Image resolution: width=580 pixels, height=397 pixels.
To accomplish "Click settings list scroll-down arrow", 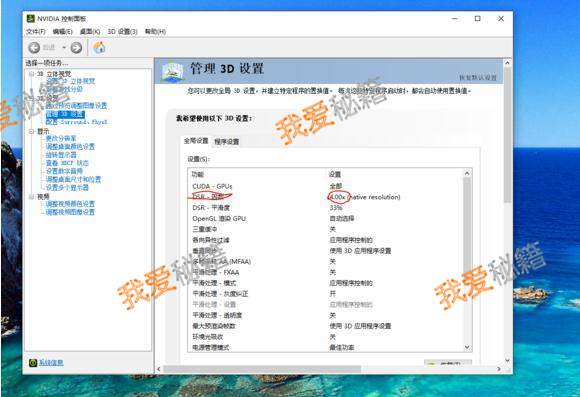I will point(467,347).
